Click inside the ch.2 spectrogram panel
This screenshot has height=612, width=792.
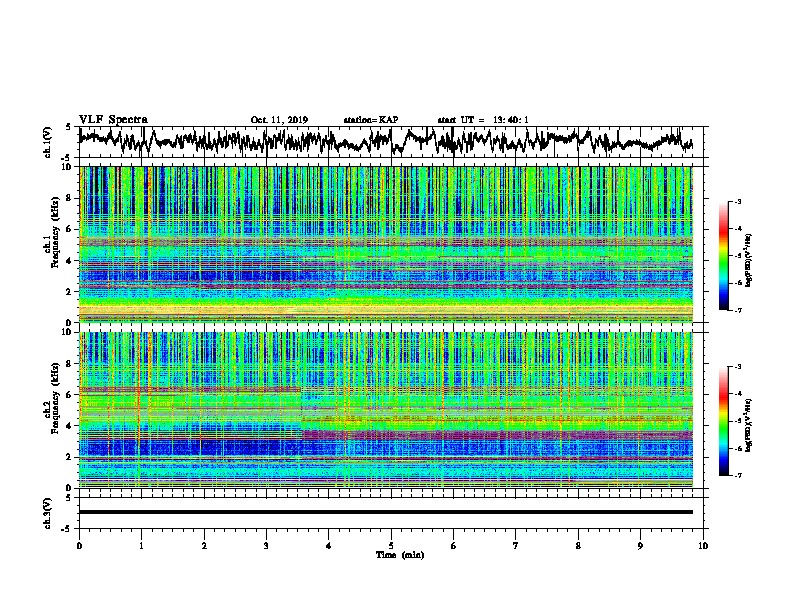pos(386,410)
